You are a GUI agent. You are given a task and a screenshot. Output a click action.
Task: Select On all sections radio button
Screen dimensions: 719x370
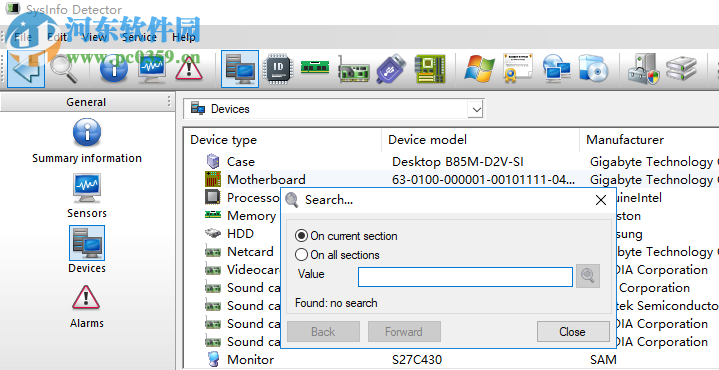coord(301,254)
